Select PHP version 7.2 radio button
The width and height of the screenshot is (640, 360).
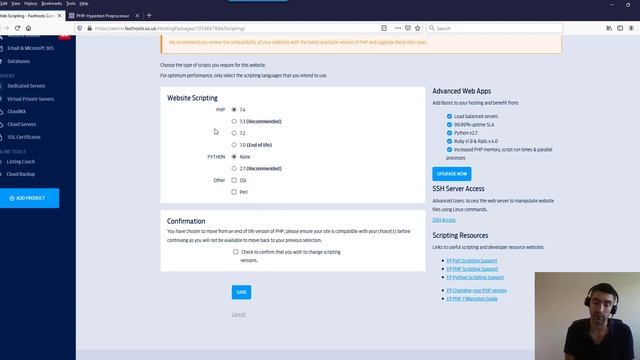[234, 133]
